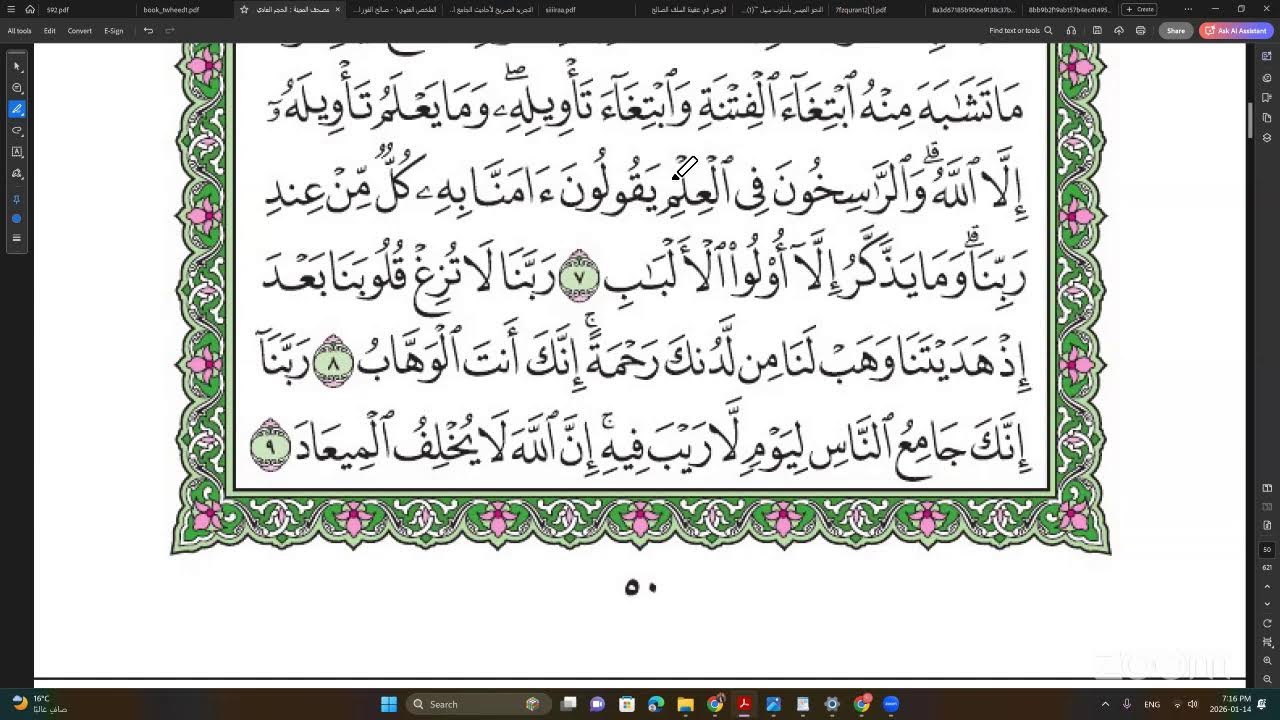Open Windows Start menu
1280x720 pixels.
(389, 704)
